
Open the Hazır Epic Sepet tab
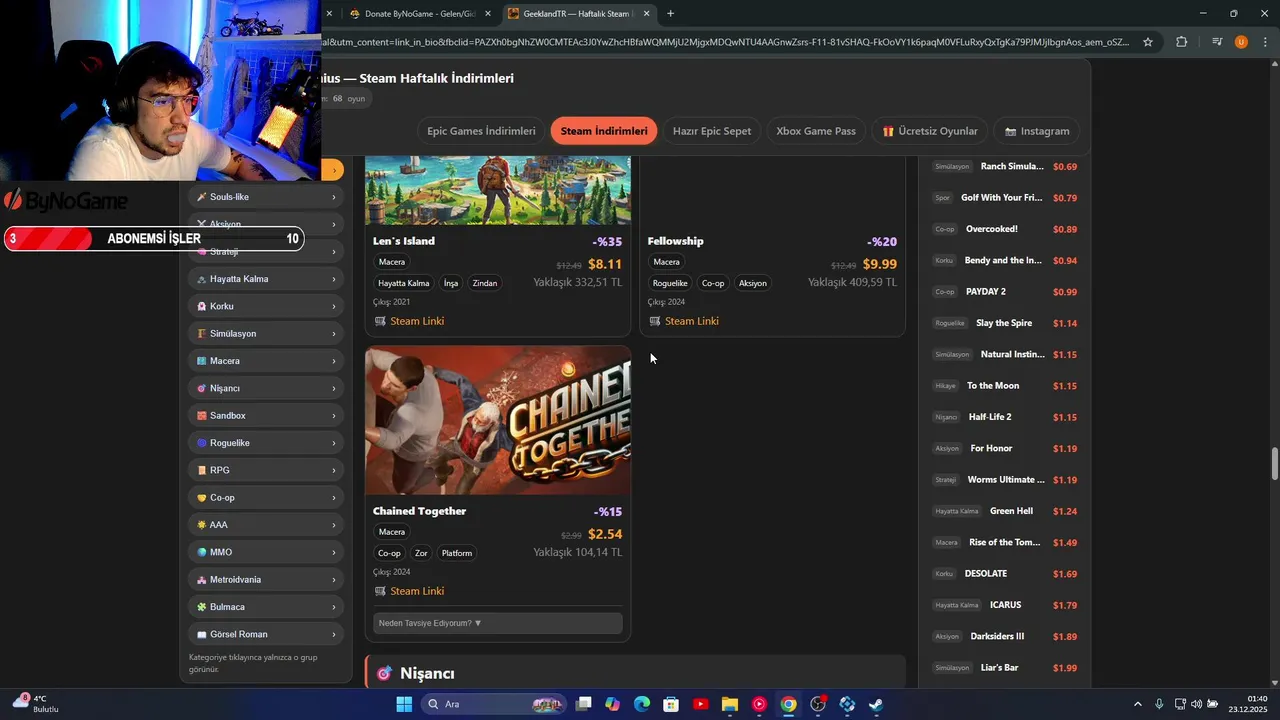(712, 131)
